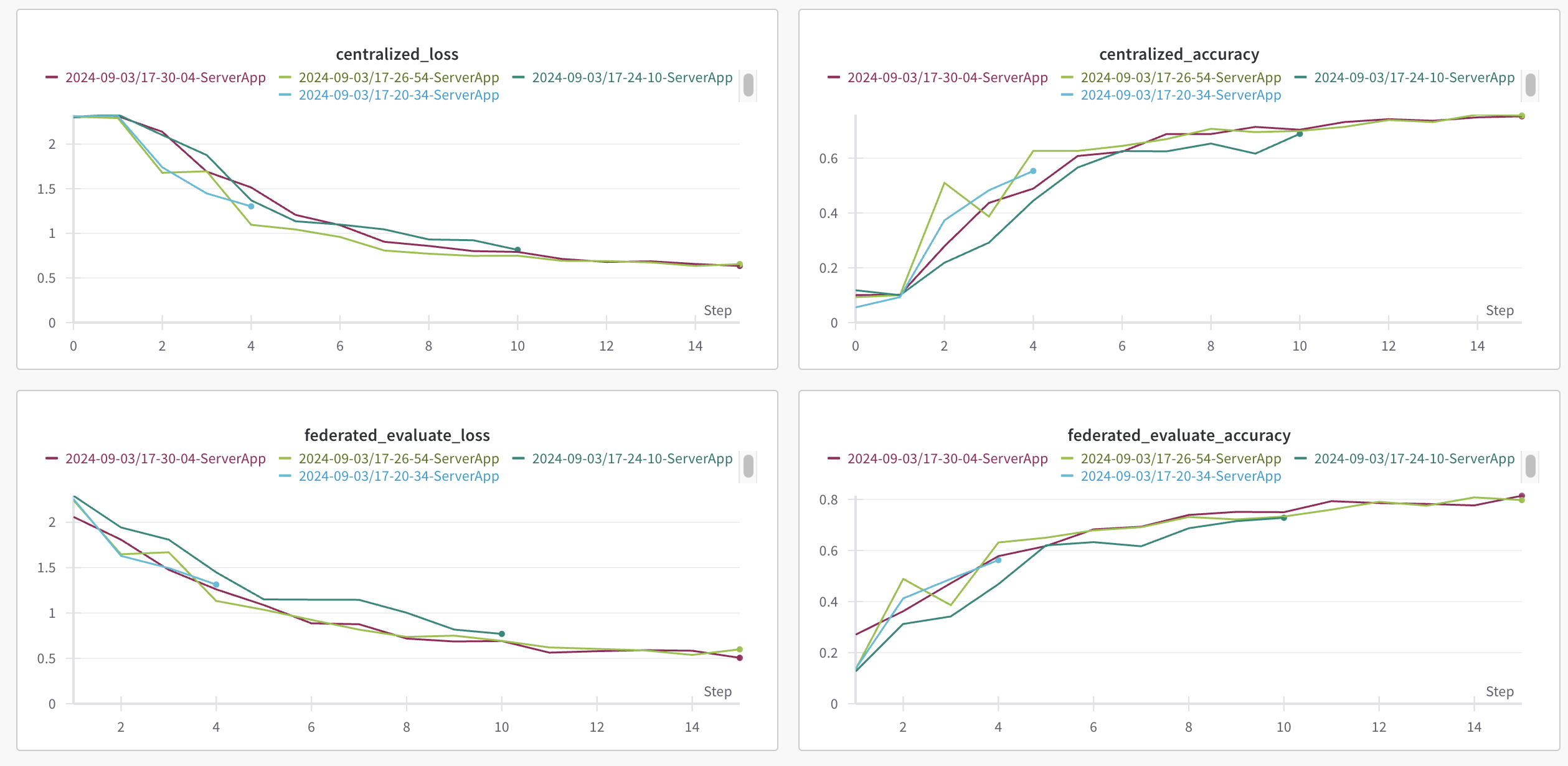Click the teal line endpoint dot in federated_evaluate_loss
1568x766 pixels.
coord(502,634)
